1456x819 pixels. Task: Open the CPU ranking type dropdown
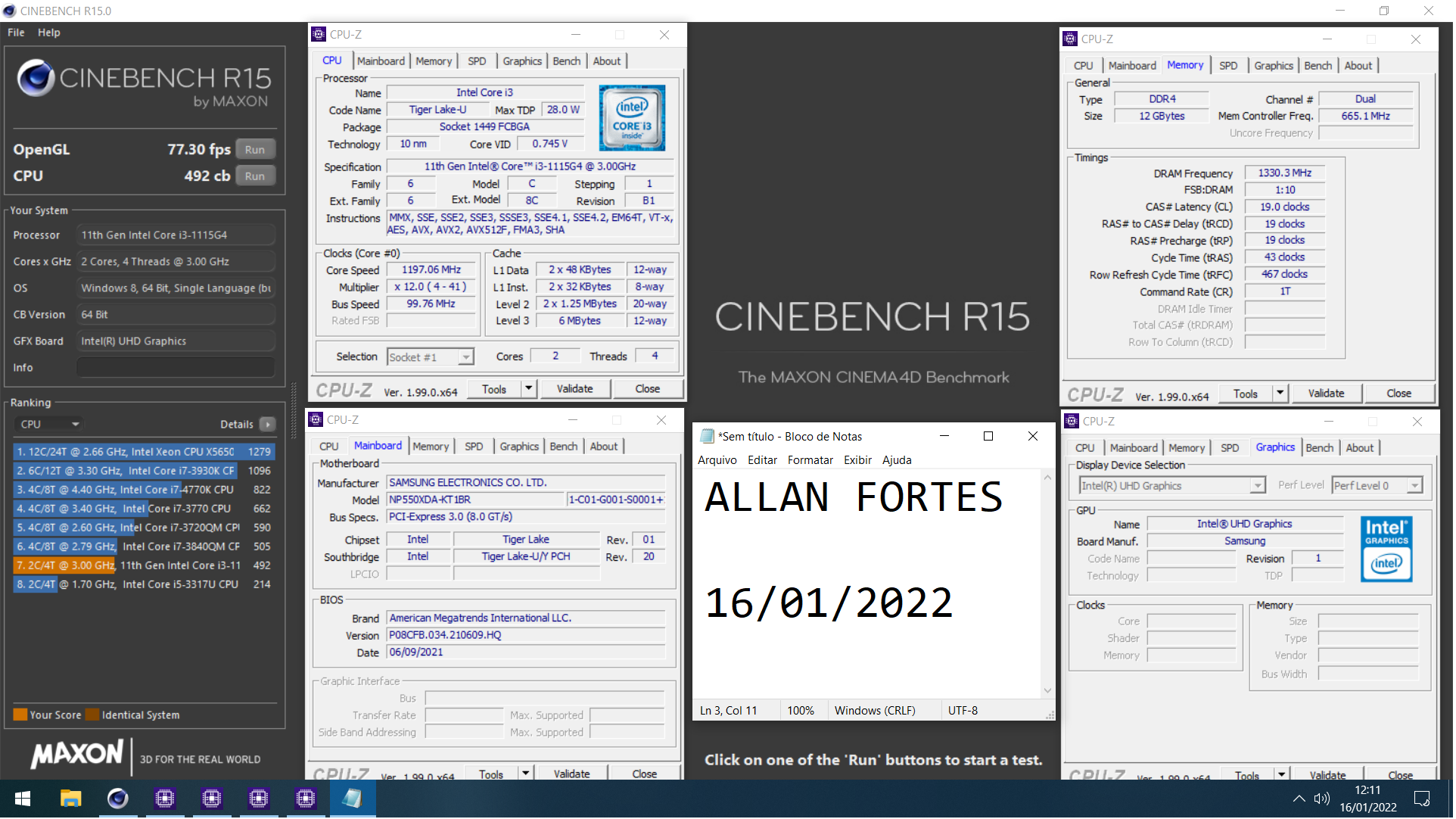point(49,425)
